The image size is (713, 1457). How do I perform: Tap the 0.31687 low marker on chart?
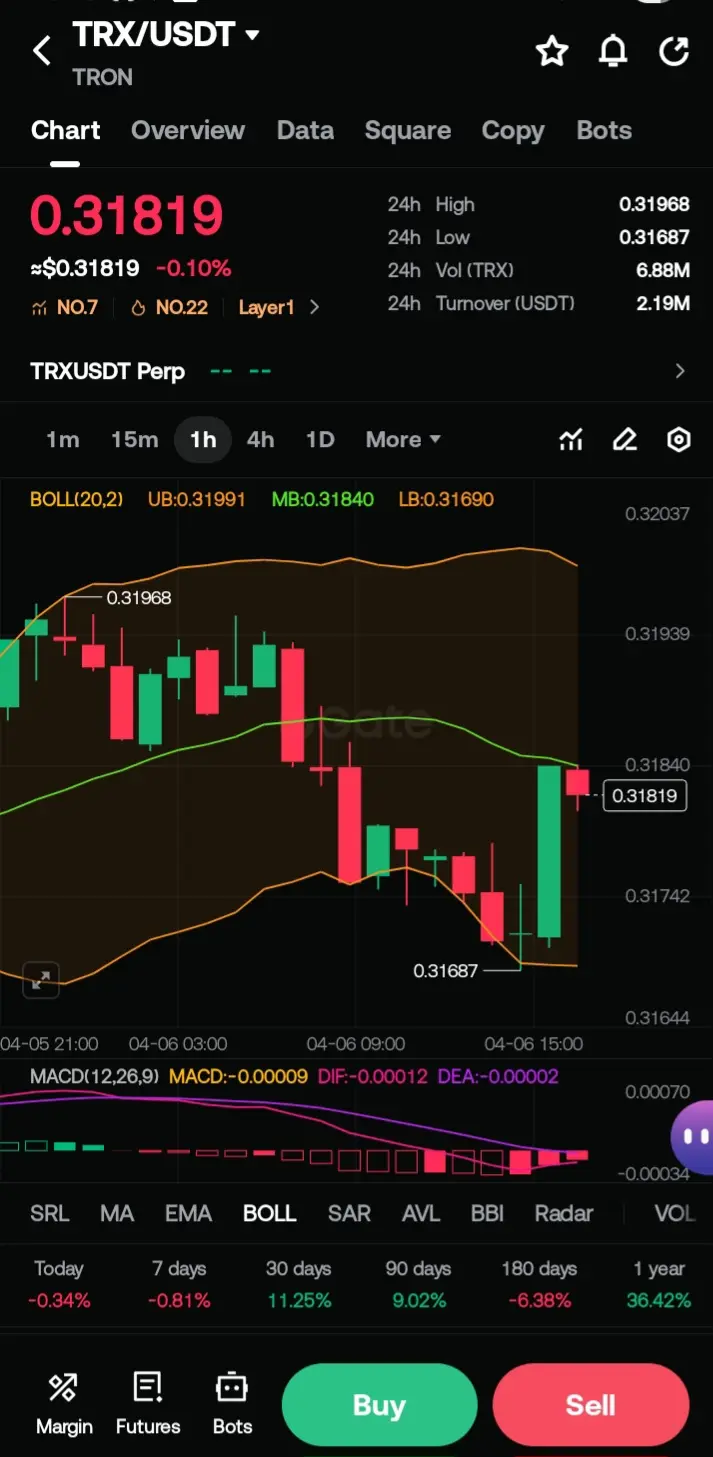pyautogui.click(x=446, y=970)
